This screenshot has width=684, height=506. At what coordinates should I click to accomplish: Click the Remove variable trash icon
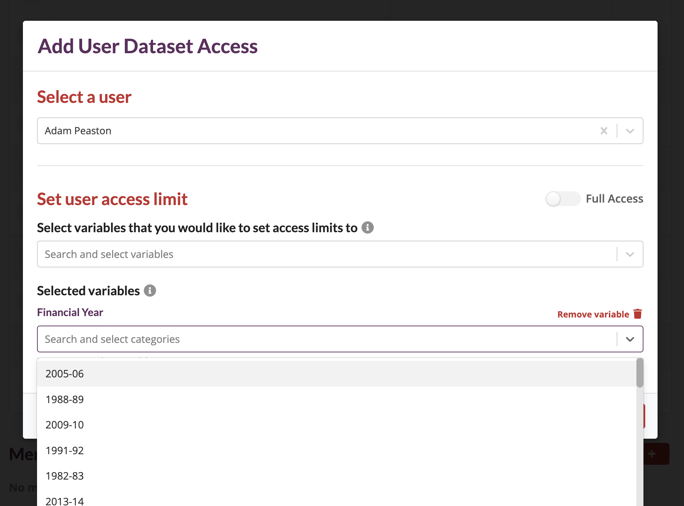(x=638, y=314)
